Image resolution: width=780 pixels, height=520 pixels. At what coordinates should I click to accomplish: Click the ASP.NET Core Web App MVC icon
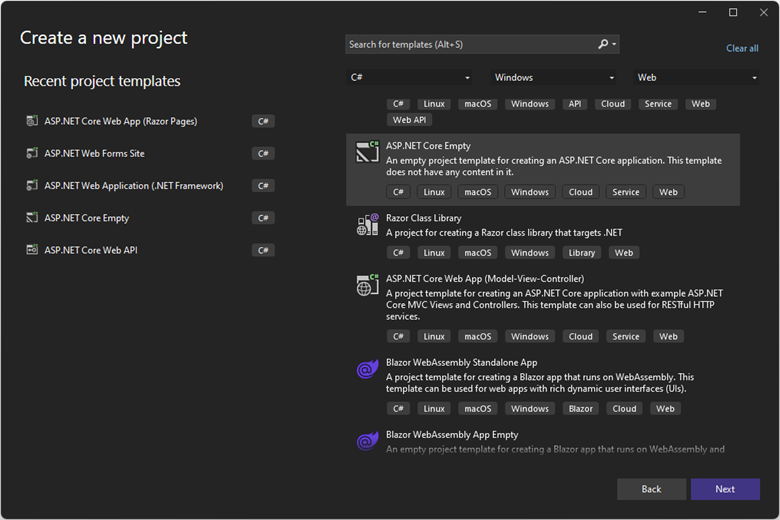click(x=367, y=285)
